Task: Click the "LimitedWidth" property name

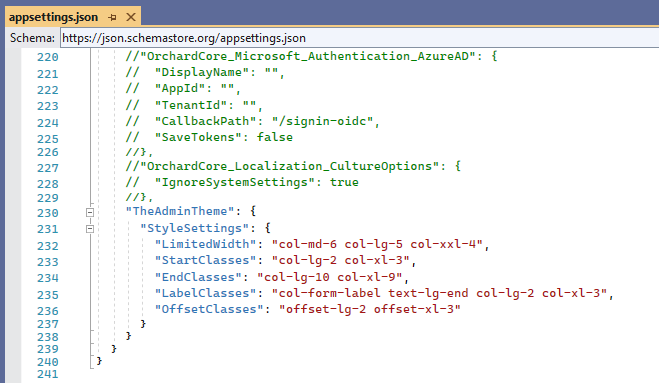Action: [205, 244]
